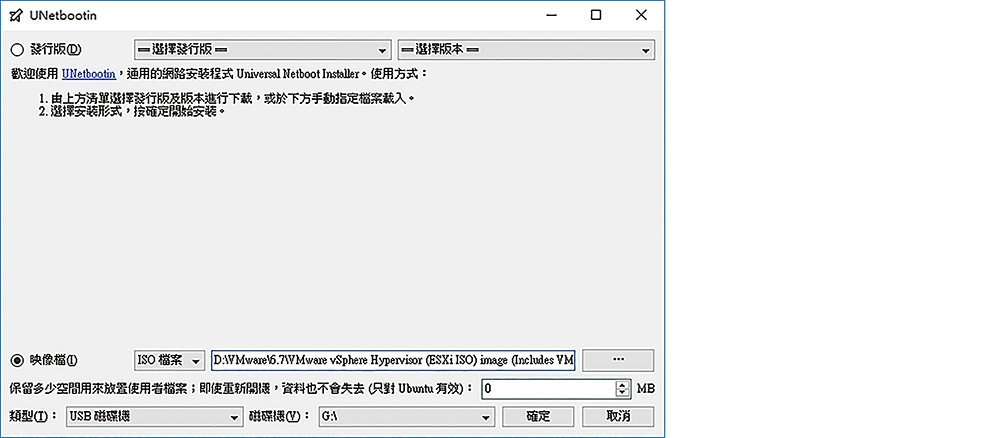1000x438 pixels.
Task: Open the 類型 USB 磁碟機 dropdown
Action: (x=154, y=417)
